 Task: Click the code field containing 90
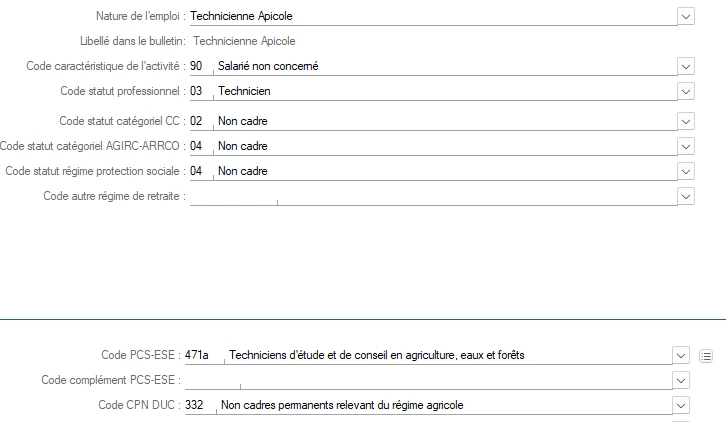(197, 66)
